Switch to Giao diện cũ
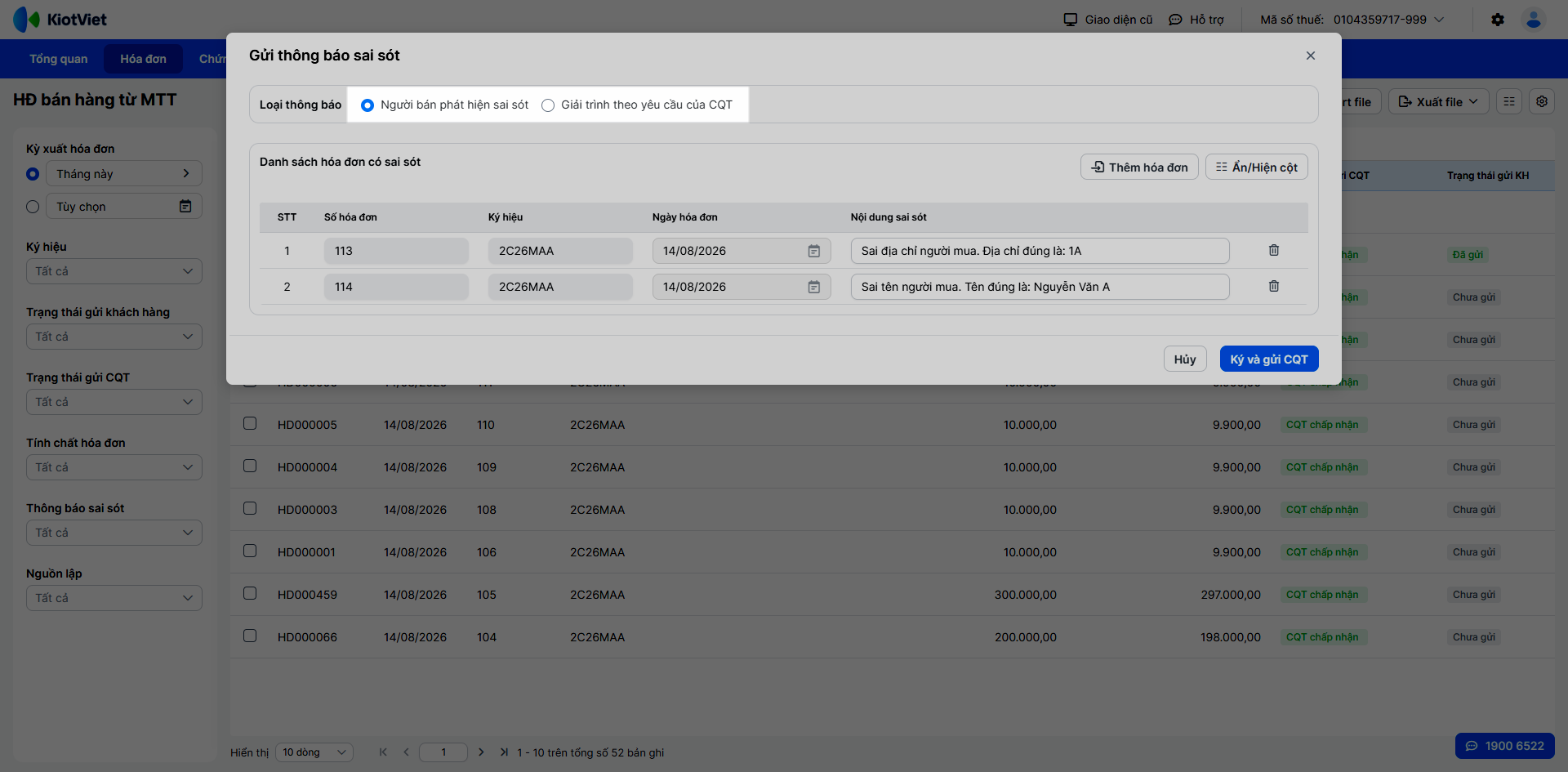This screenshot has height=772, width=1568. 1108,20
